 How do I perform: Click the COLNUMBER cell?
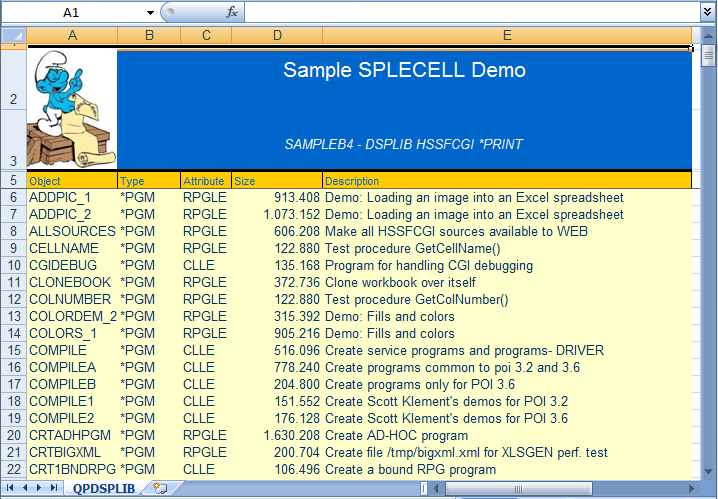pos(70,299)
